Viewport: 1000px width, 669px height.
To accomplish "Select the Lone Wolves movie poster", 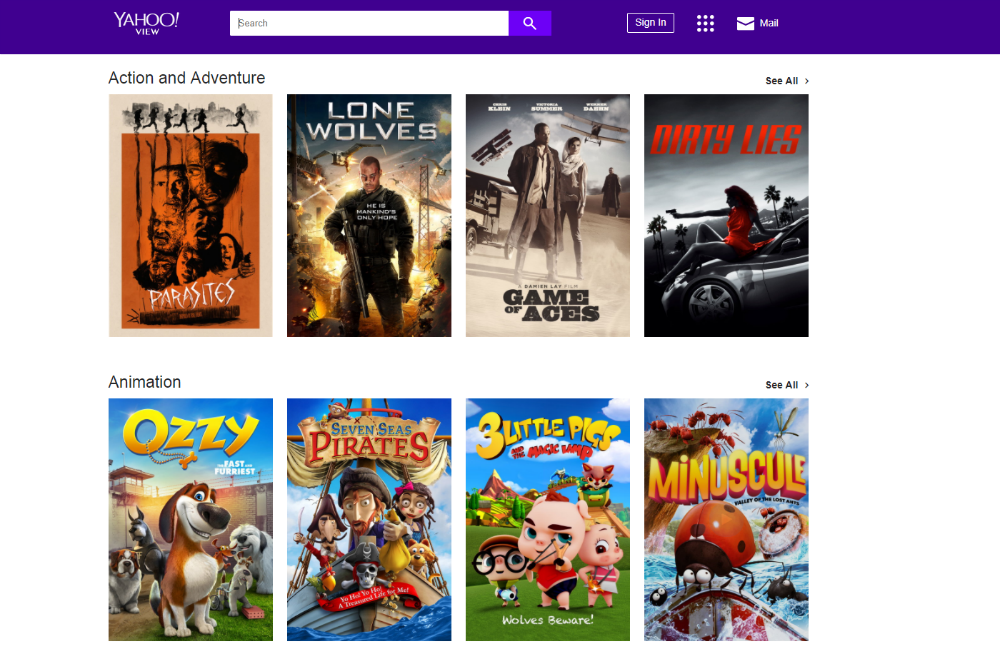I will coord(369,215).
